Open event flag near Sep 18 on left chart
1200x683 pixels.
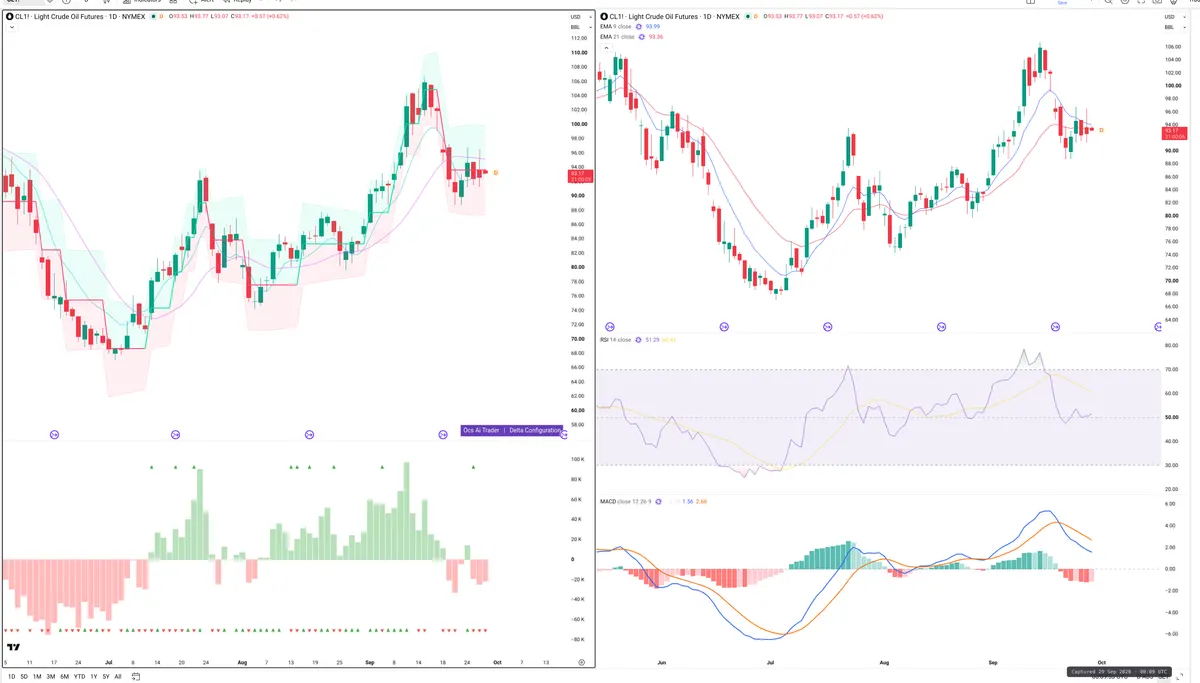coord(443,434)
